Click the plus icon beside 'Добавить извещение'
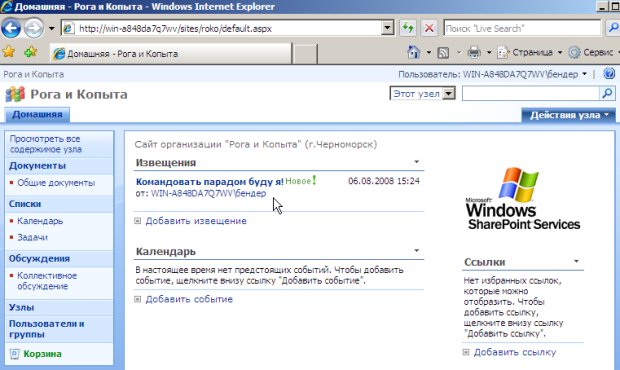 pyautogui.click(x=138, y=221)
